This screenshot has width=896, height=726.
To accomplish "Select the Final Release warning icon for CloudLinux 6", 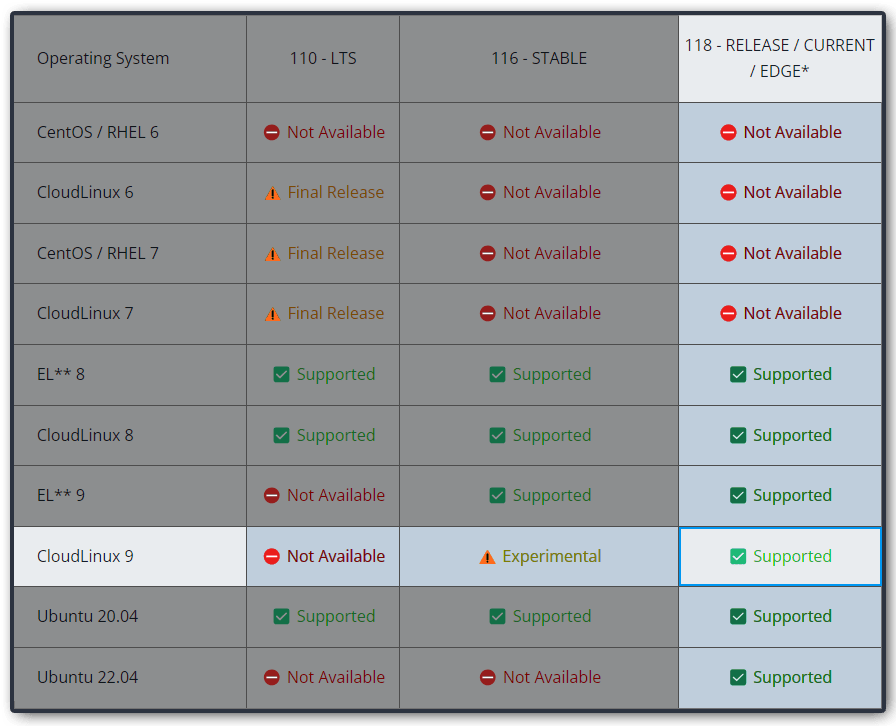I will pyautogui.click(x=272, y=193).
